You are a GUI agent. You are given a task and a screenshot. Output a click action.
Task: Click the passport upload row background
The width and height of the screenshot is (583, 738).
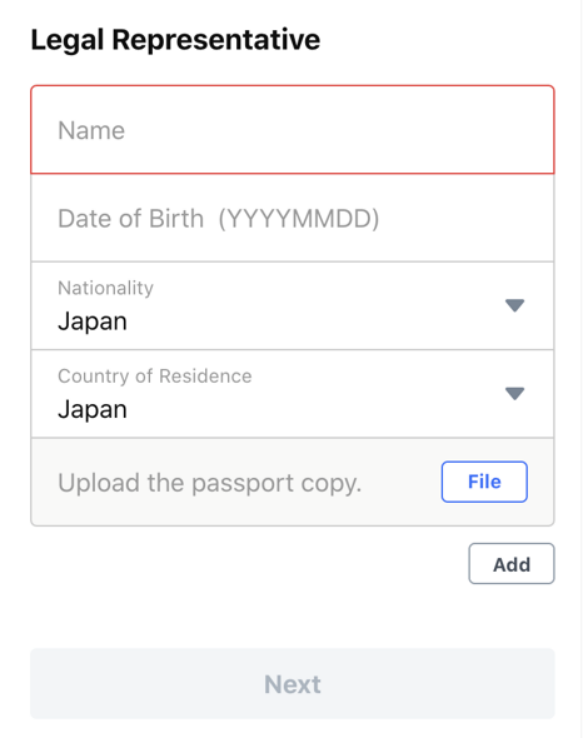click(292, 482)
